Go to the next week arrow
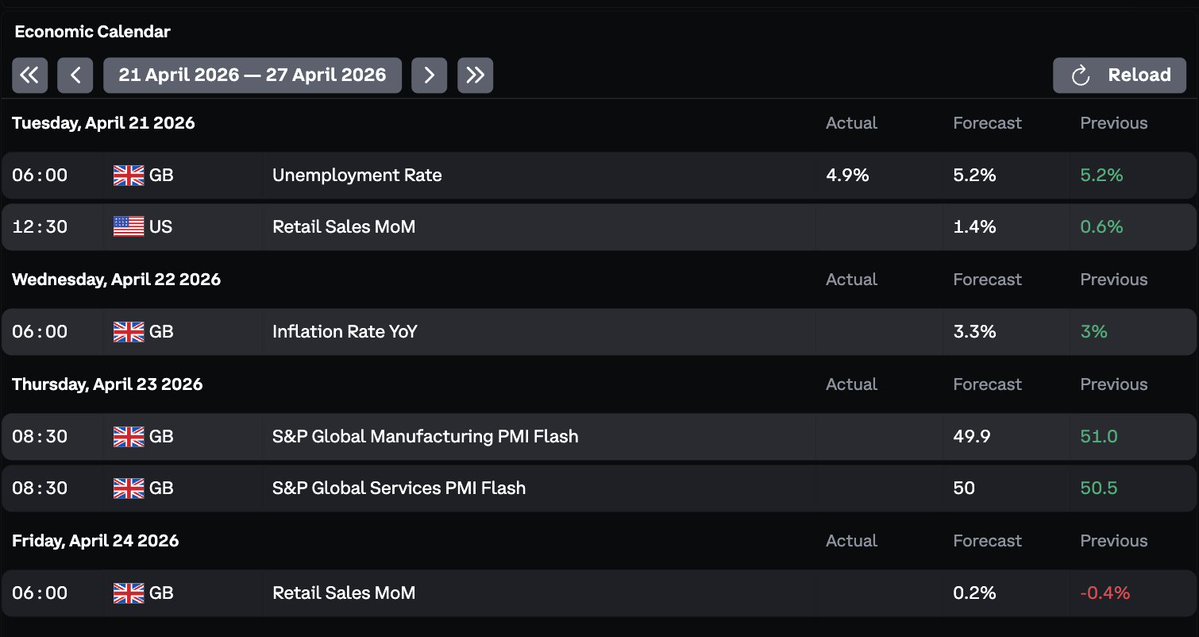The image size is (1199, 637). click(x=429, y=75)
